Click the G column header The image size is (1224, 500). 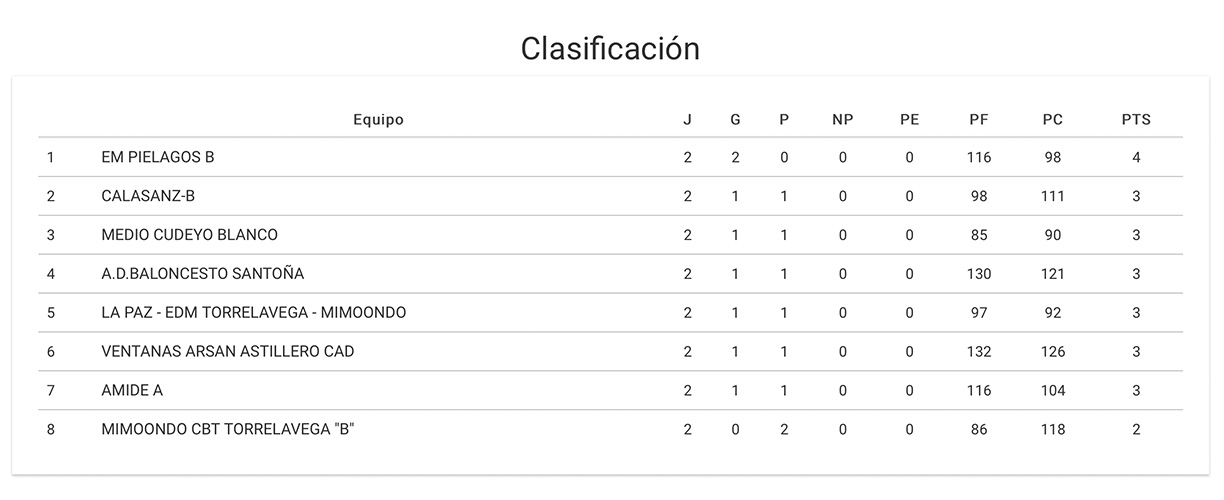[736, 120]
